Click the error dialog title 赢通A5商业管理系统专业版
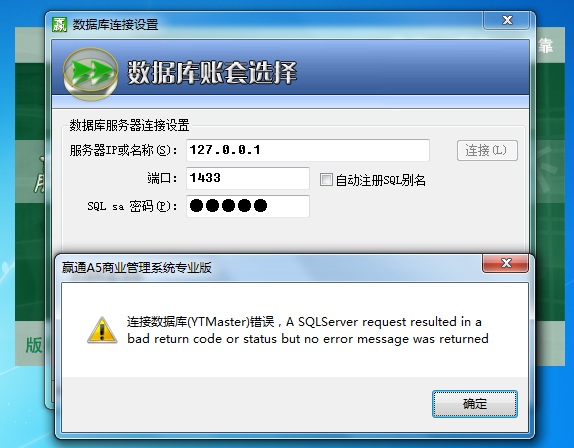574x448 pixels. (x=137, y=268)
